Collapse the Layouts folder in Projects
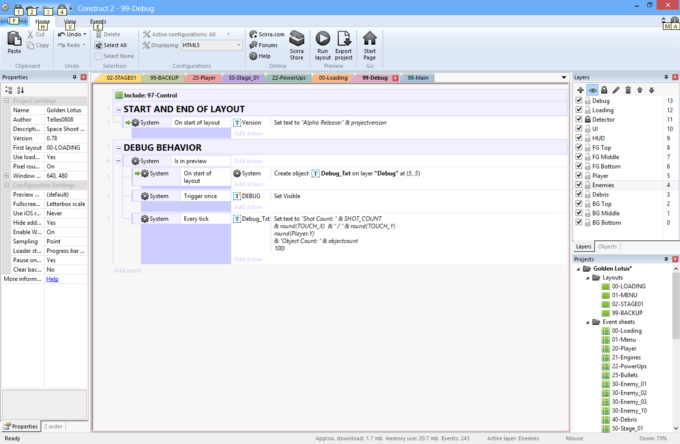The width and height of the screenshot is (680, 444). [x=588, y=278]
